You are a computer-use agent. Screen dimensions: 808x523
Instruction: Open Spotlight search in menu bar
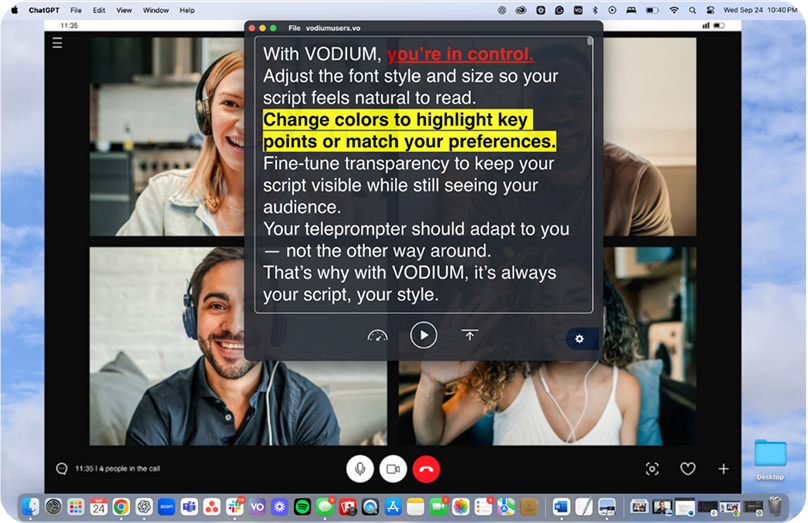pos(692,10)
